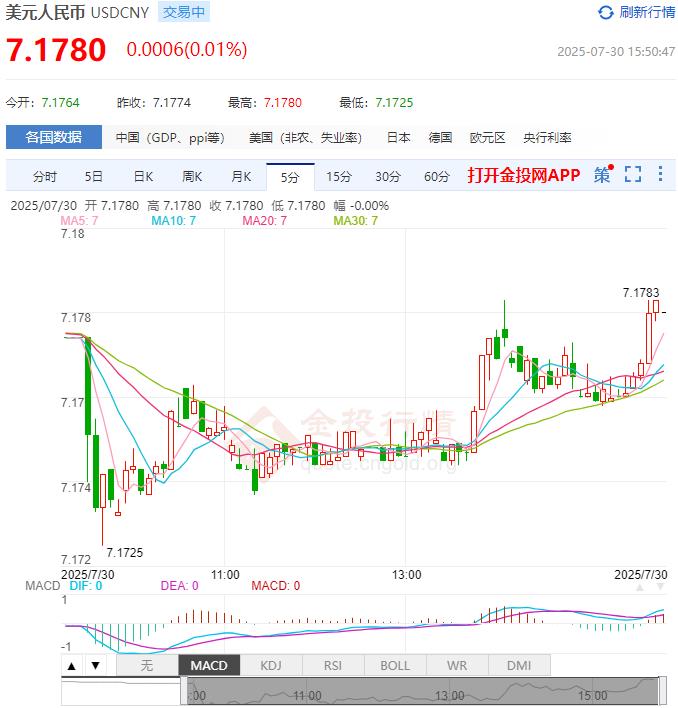The height and width of the screenshot is (708, 678).
Task: Switch chart to 周K view
Action: pyautogui.click(x=192, y=177)
